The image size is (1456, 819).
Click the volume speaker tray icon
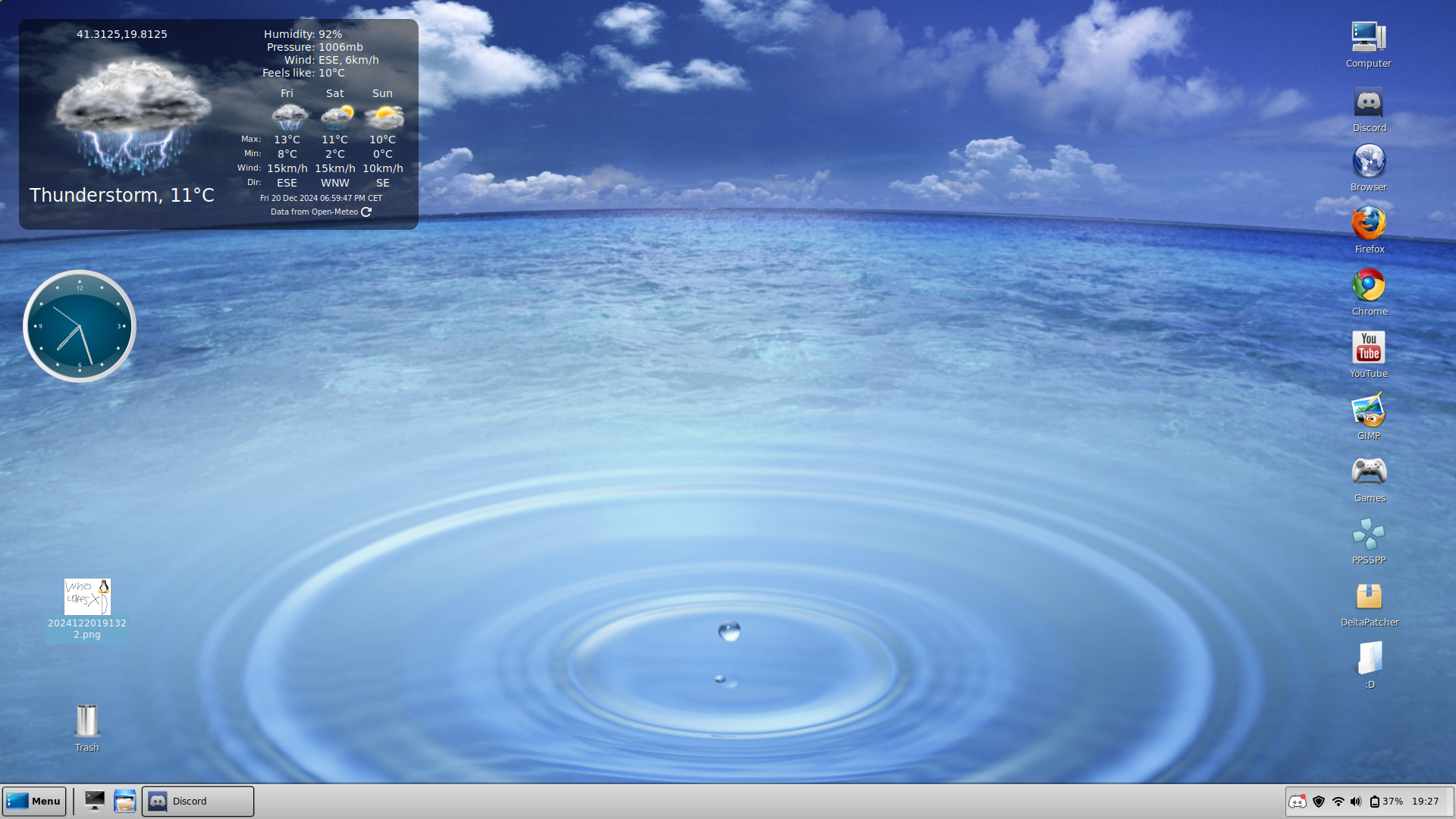pyautogui.click(x=1356, y=802)
